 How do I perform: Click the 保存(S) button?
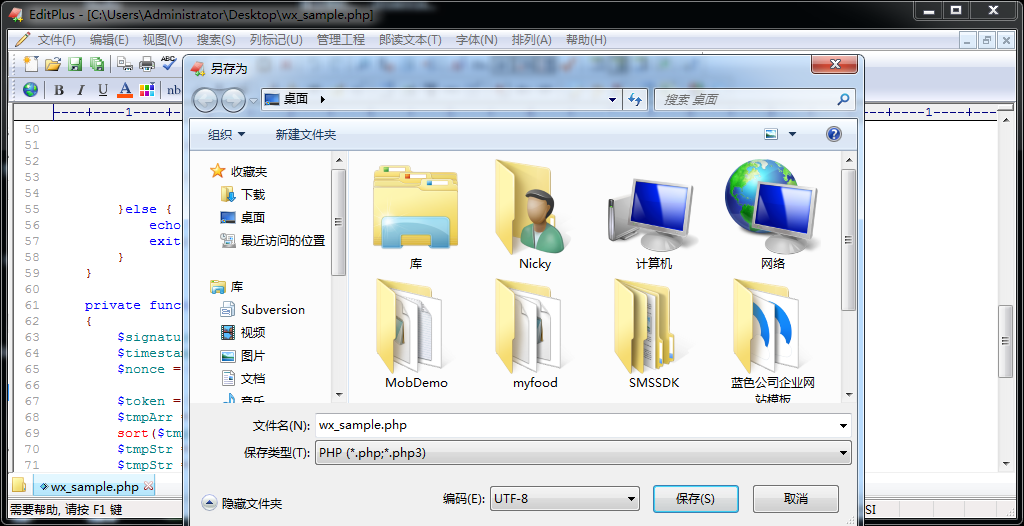tap(696, 499)
